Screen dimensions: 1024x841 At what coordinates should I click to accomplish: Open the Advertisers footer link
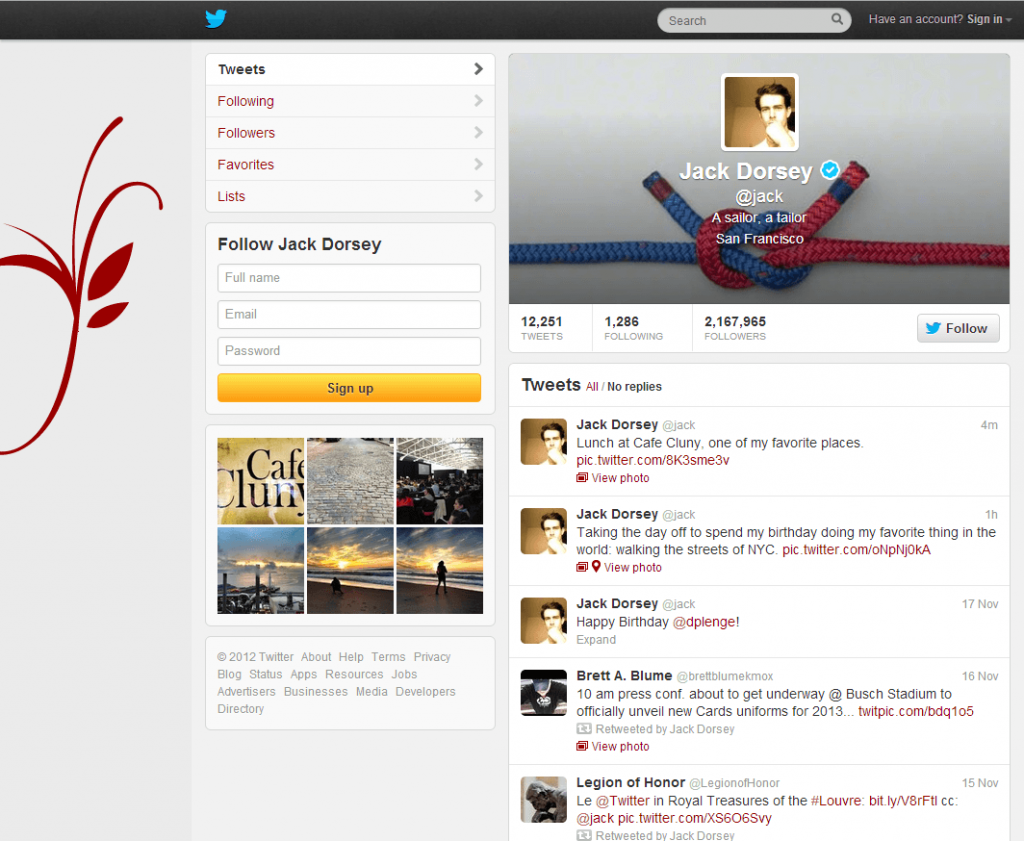(246, 691)
